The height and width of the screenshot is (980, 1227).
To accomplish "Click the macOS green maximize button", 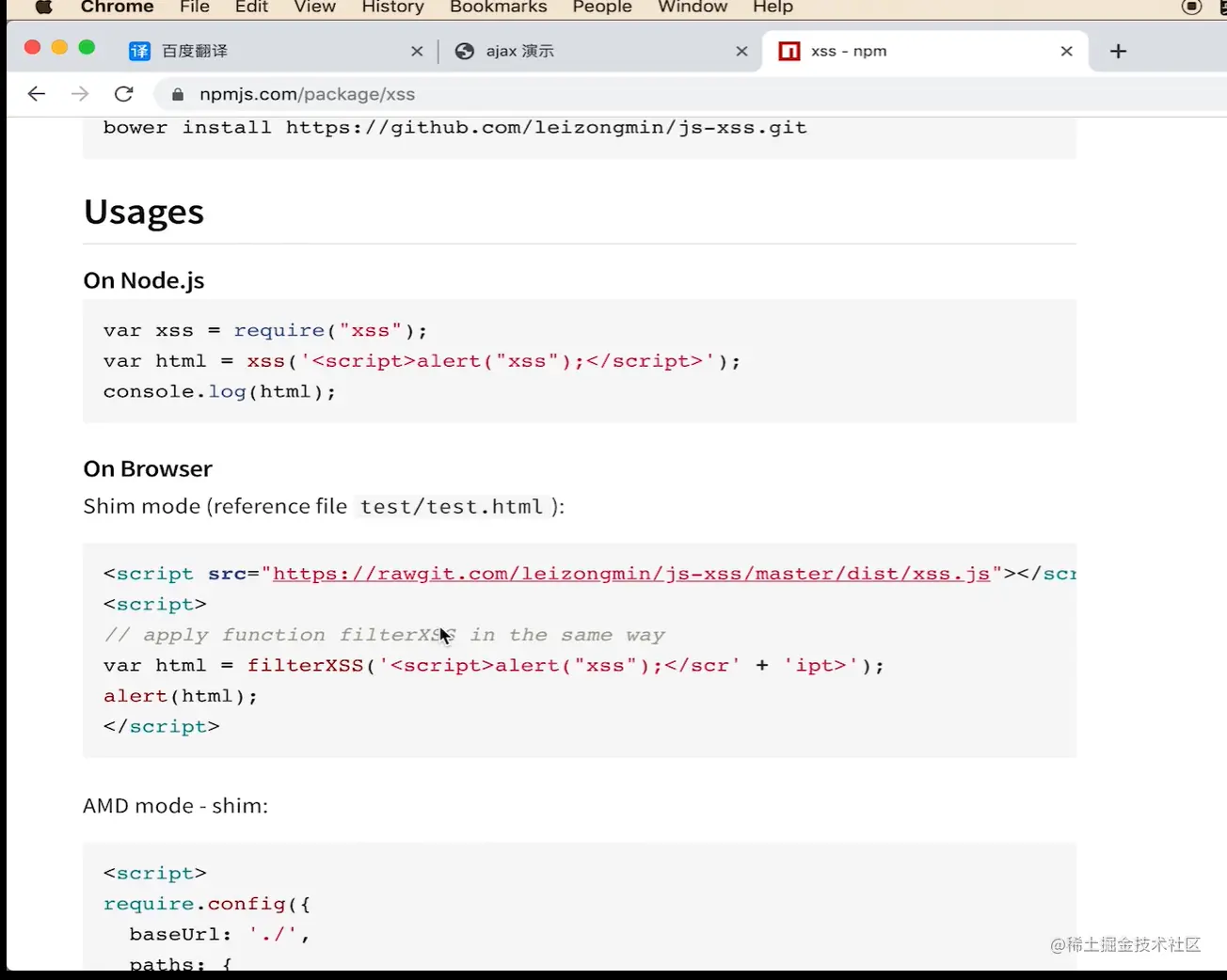I will coord(87,47).
